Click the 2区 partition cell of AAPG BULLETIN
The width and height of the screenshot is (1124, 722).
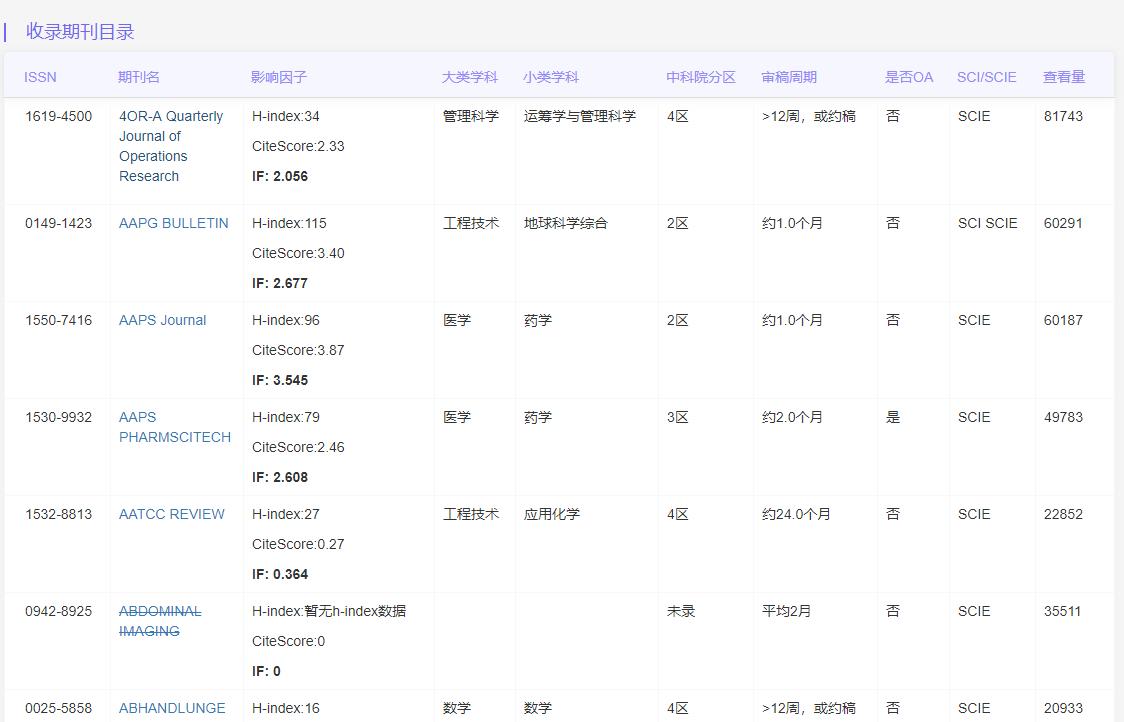pyautogui.click(x=677, y=223)
